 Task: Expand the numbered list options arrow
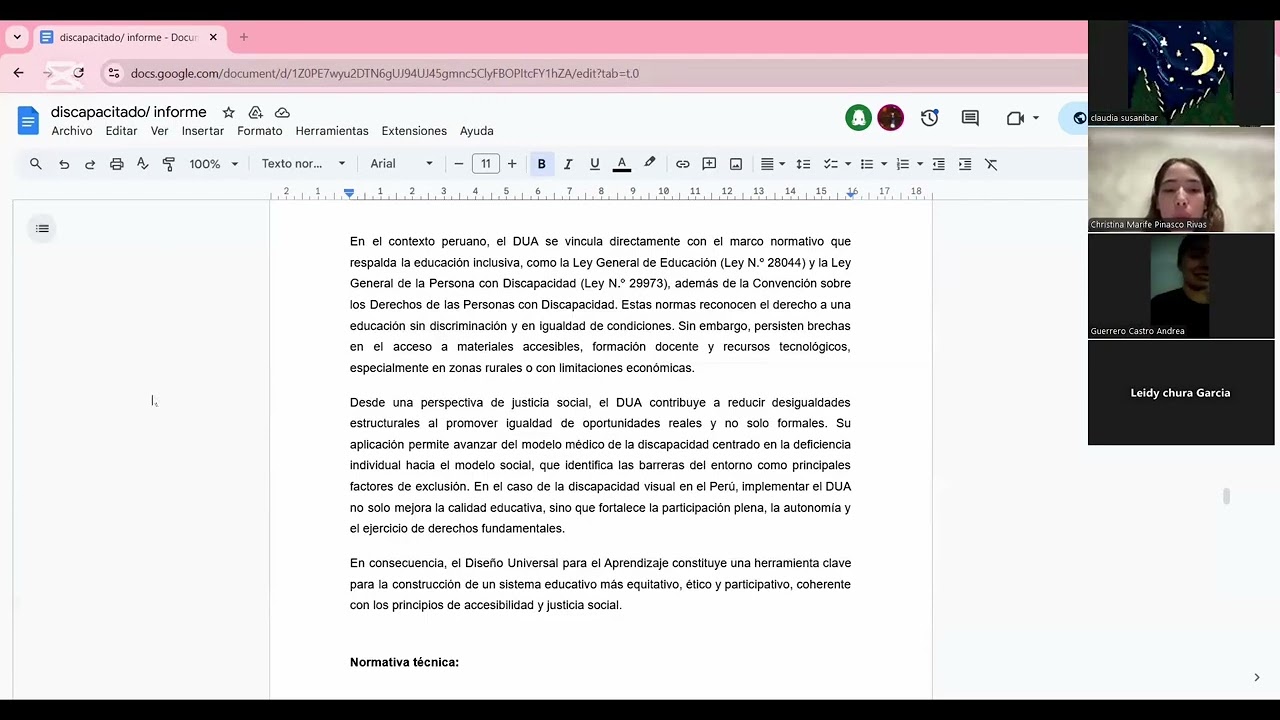point(920,164)
